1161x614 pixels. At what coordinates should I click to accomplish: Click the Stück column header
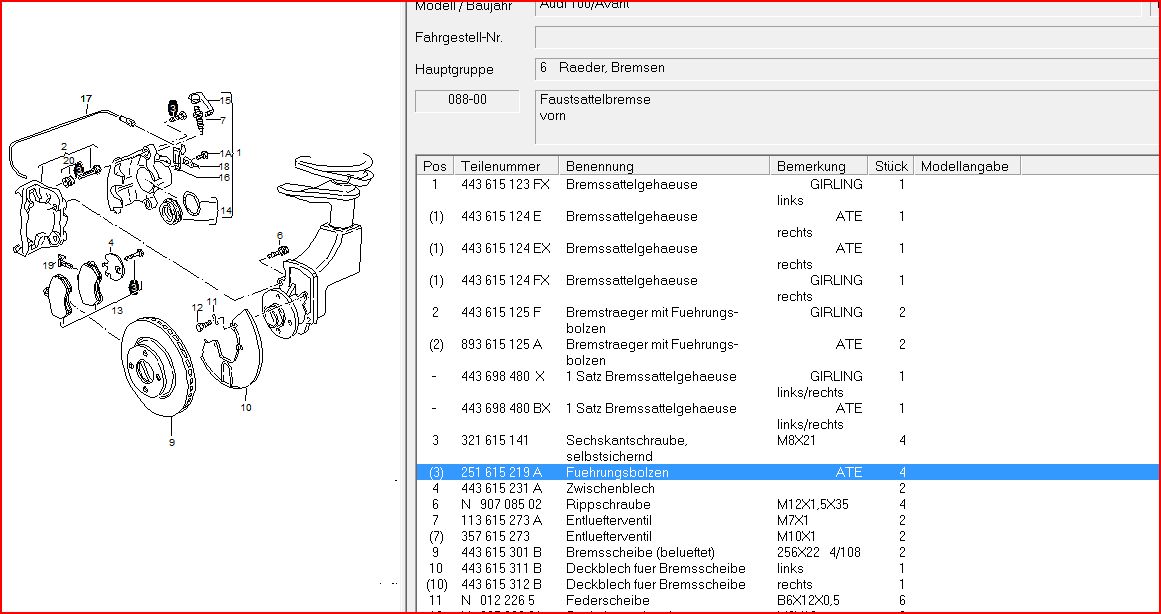click(891, 166)
